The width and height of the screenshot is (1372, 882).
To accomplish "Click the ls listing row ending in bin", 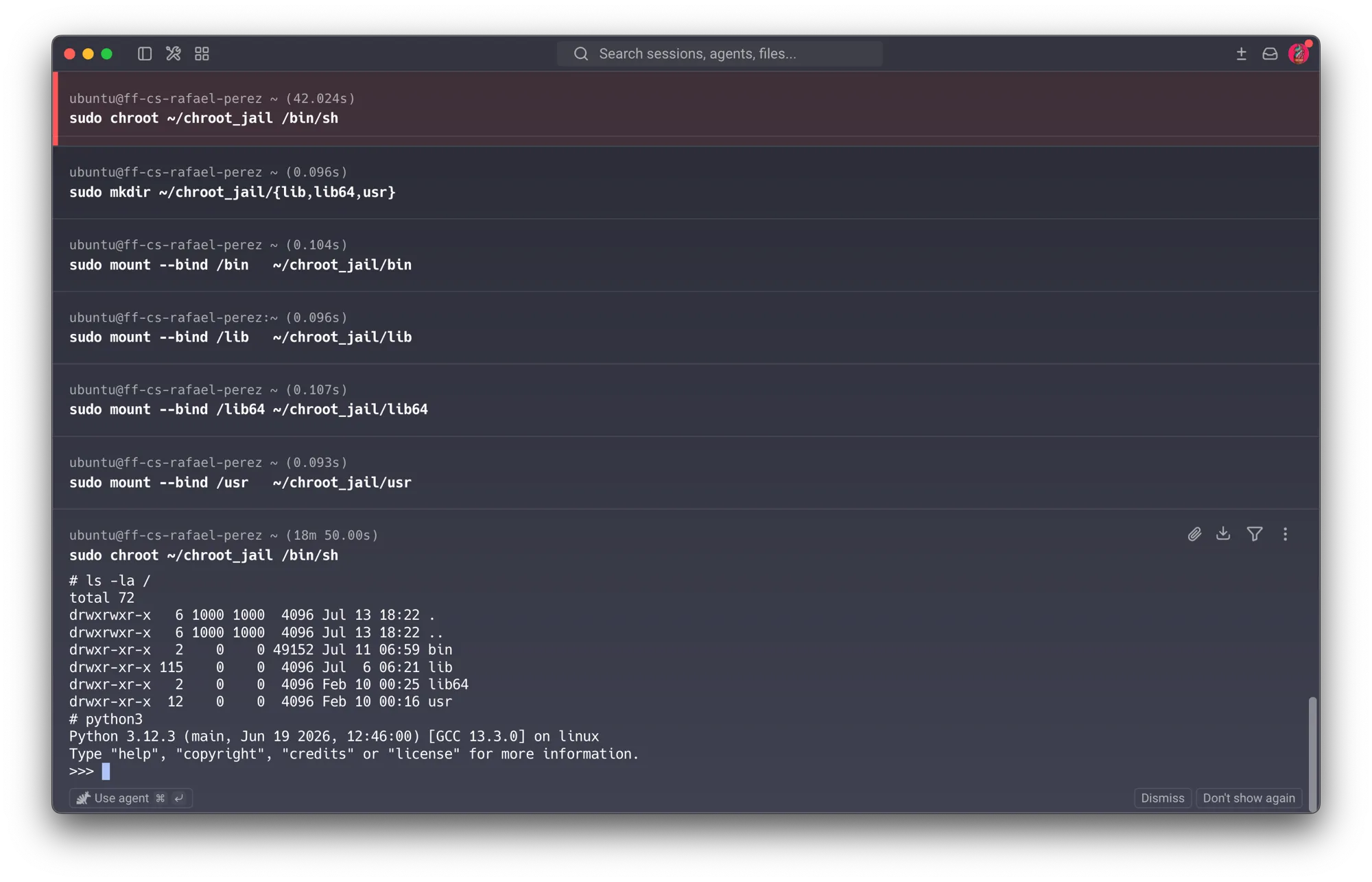I will (261, 649).
